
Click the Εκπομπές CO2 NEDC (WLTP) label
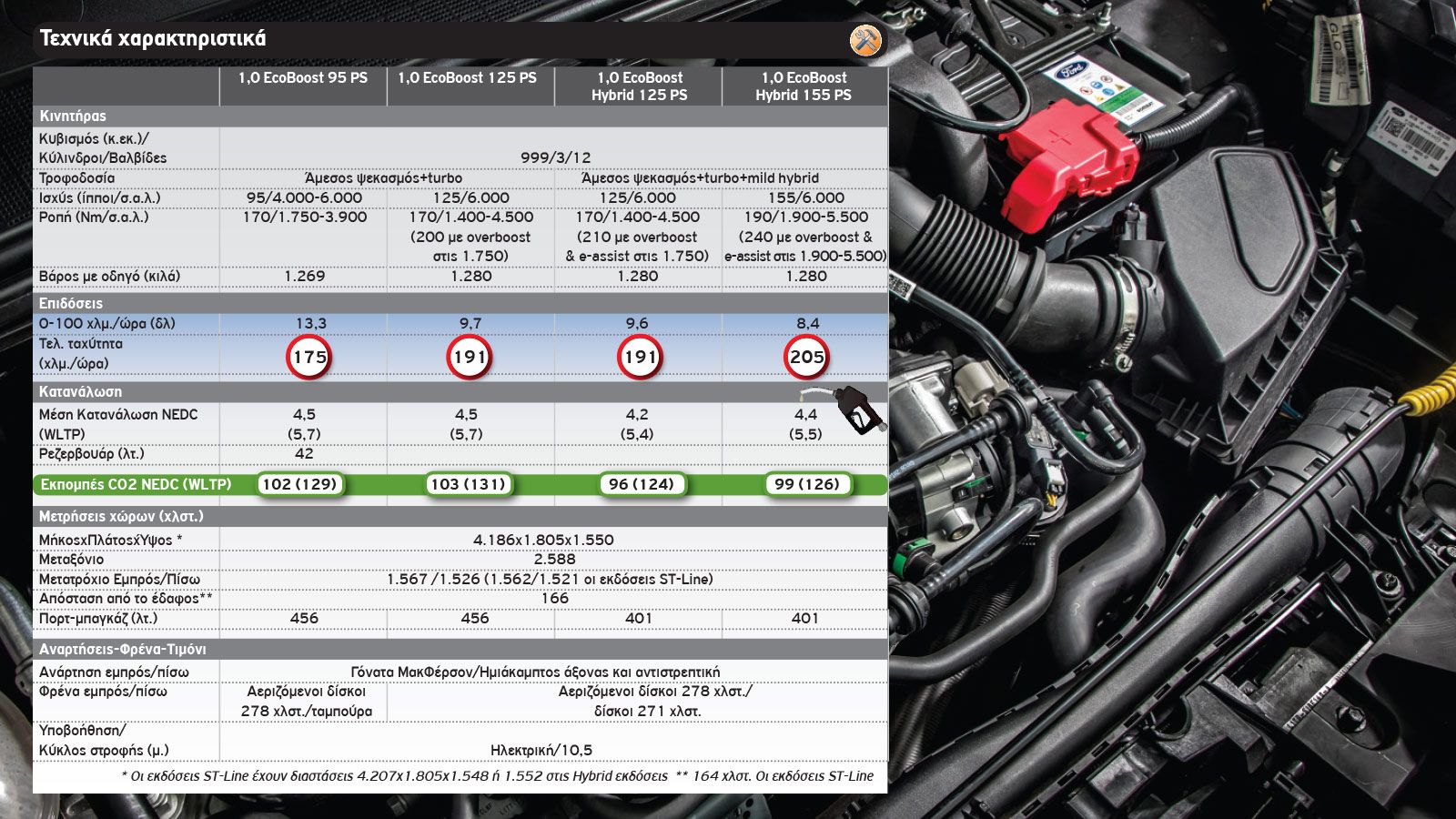click(136, 484)
